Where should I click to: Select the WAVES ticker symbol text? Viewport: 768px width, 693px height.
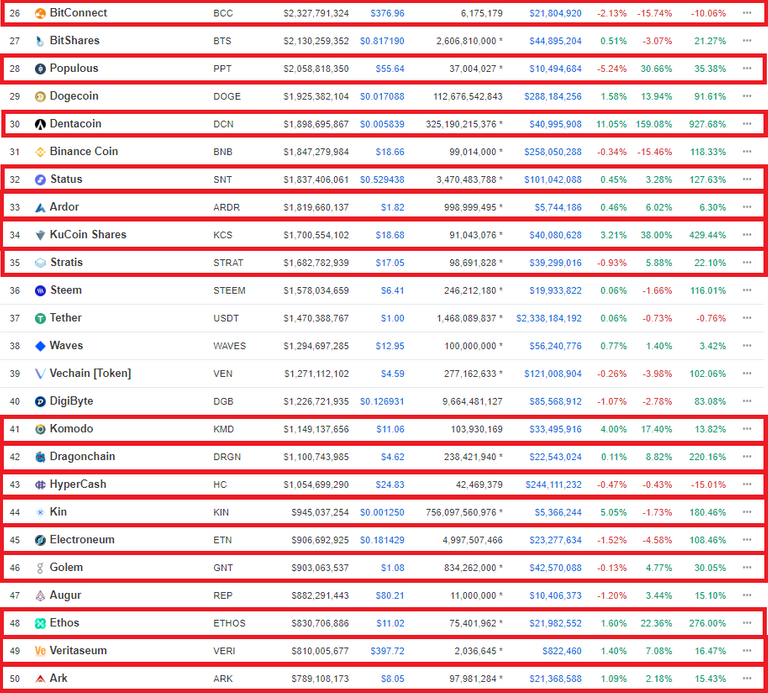click(229, 346)
